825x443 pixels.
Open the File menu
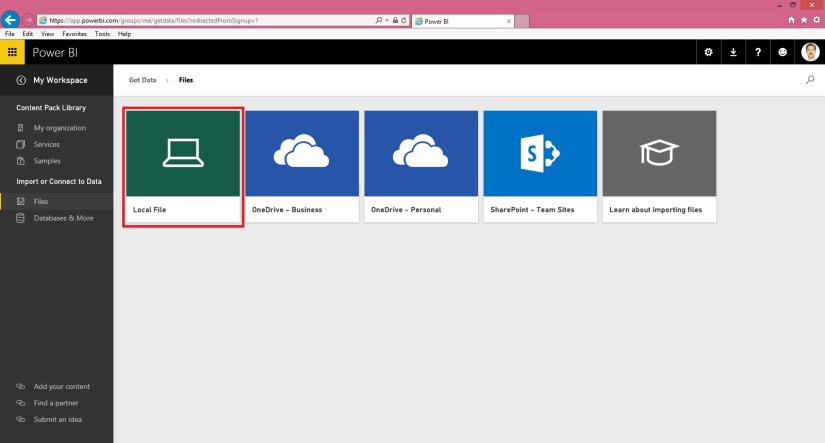point(9,34)
